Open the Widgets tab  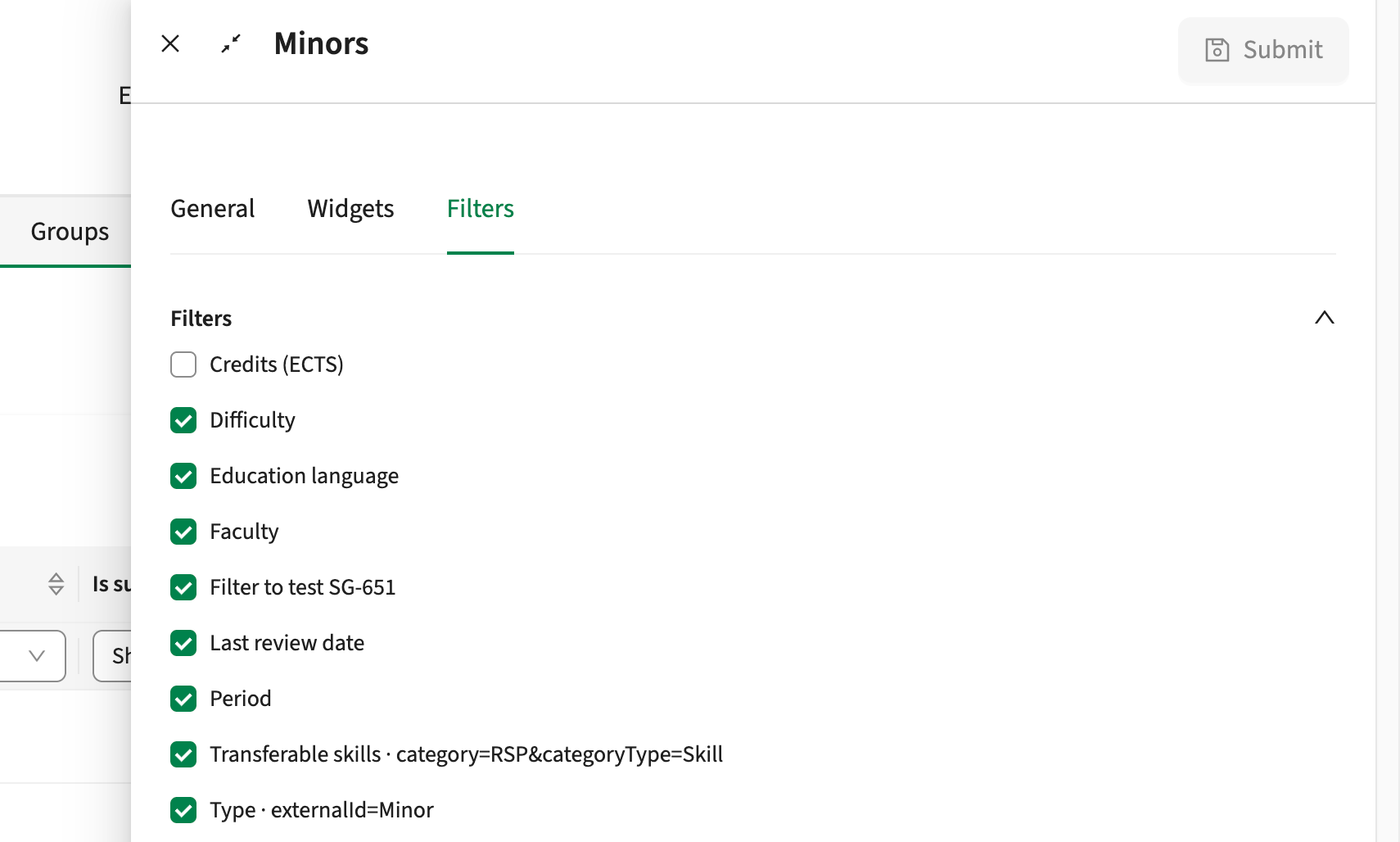pos(350,209)
